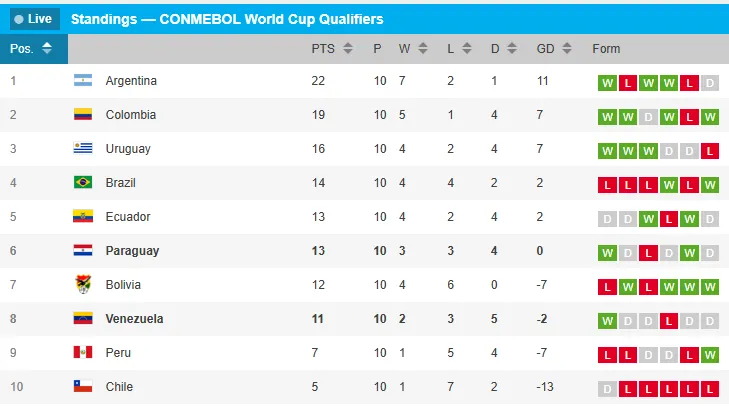Click the Venezuela flag icon

[83, 319]
